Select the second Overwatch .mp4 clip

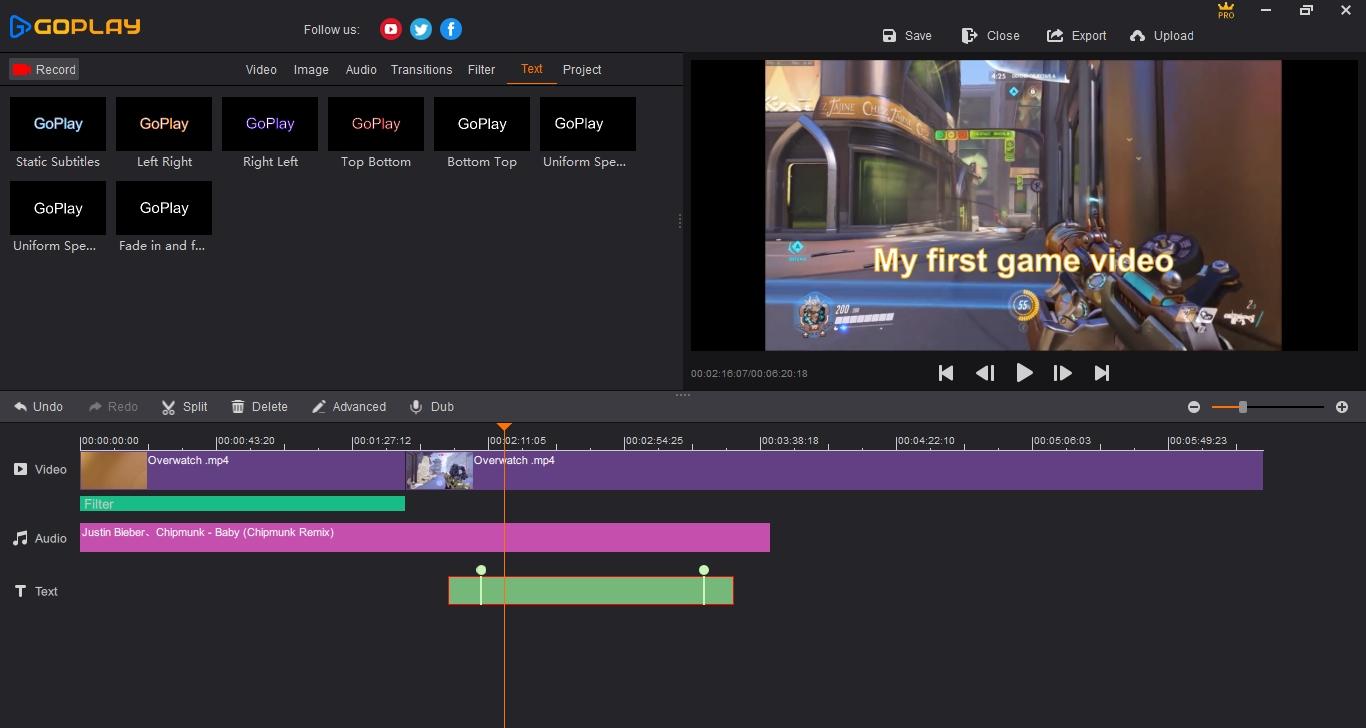(x=834, y=470)
